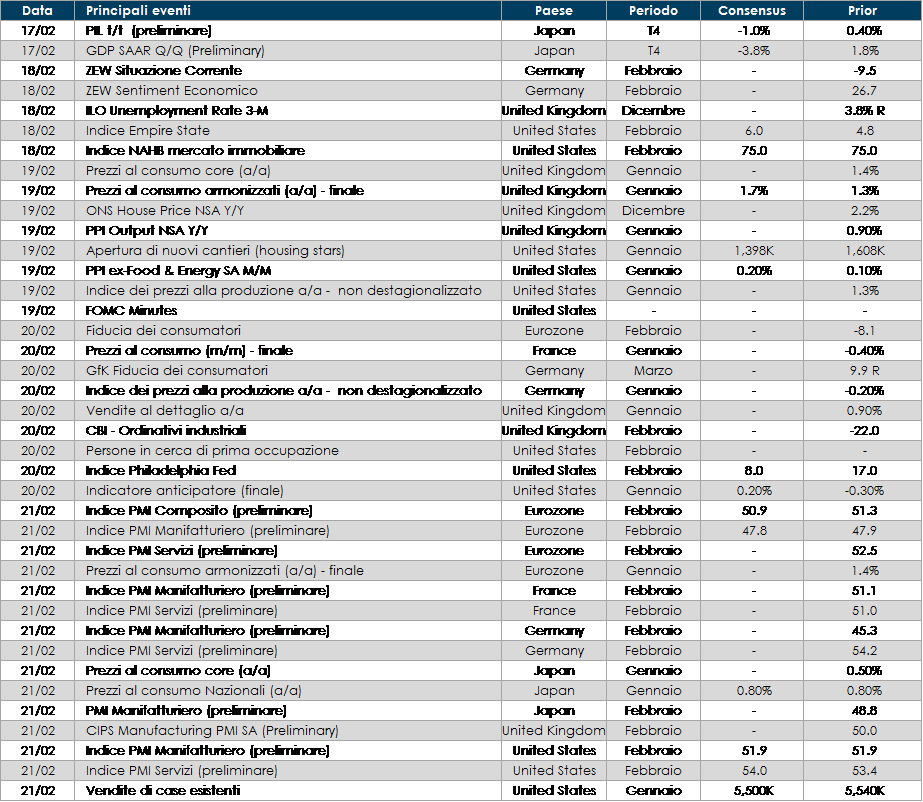Click the "France" country cell

tap(554, 610)
